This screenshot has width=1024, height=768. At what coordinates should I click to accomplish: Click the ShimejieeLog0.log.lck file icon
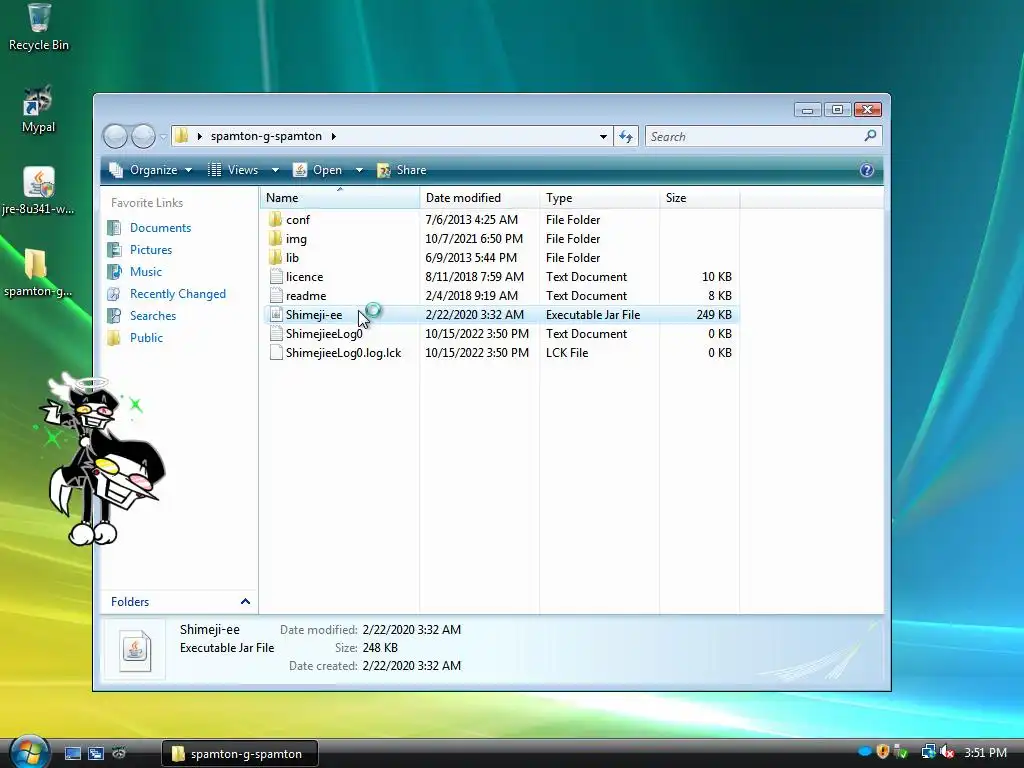(276, 352)
